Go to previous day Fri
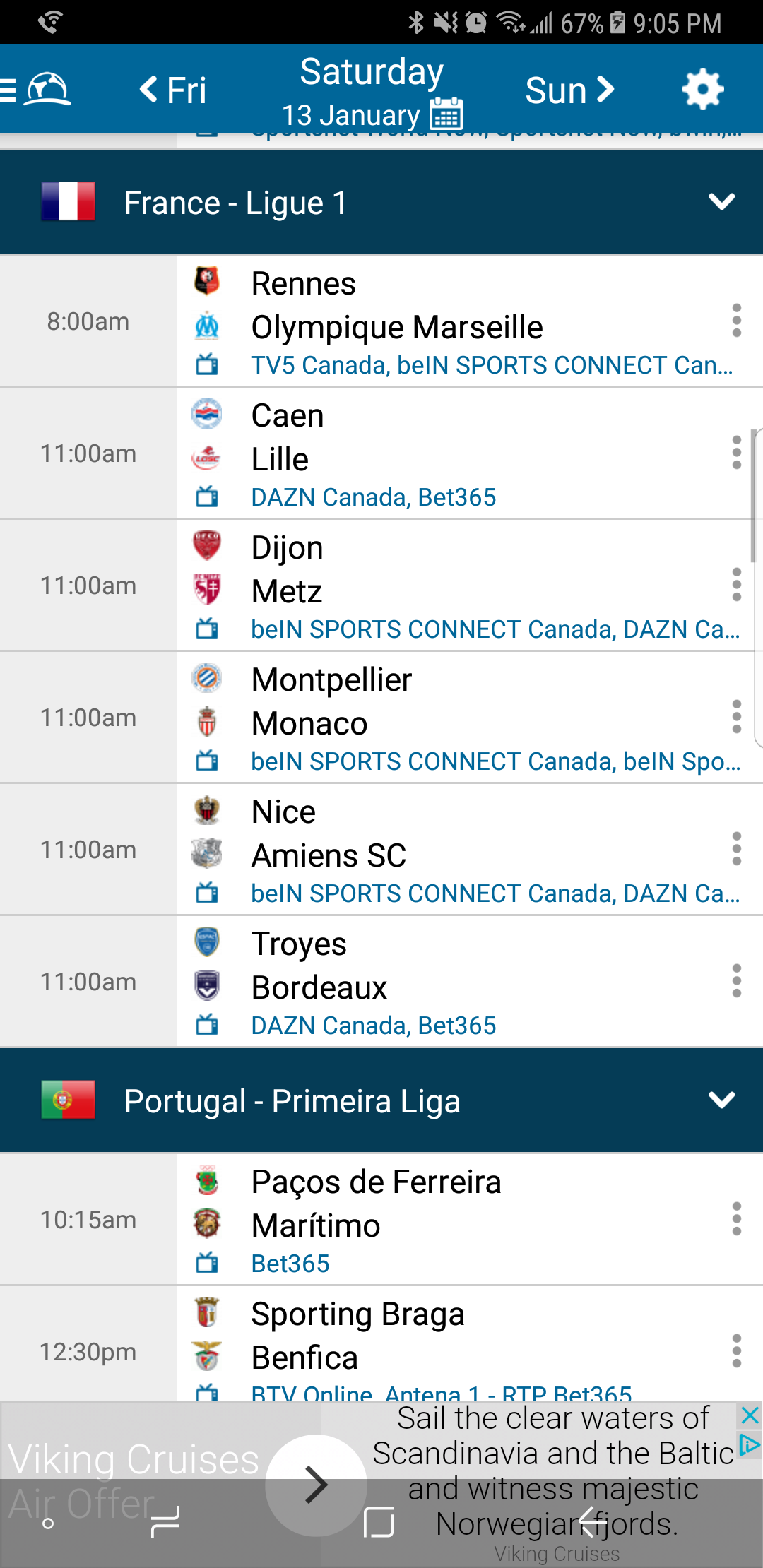The height and width of the screenshot is (1568, 763). tap(173, 90)
